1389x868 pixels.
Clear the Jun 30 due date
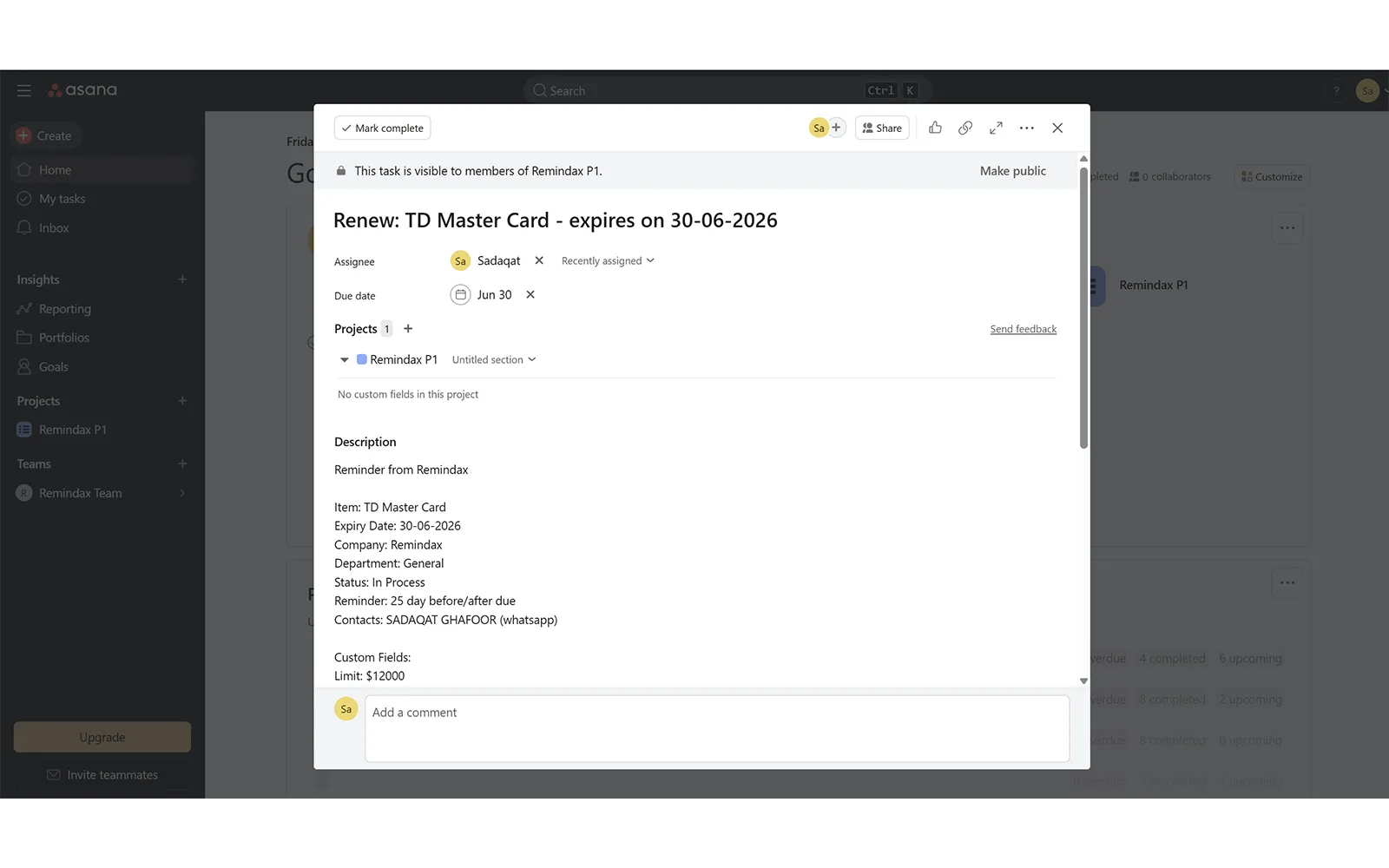click(530, 295)
